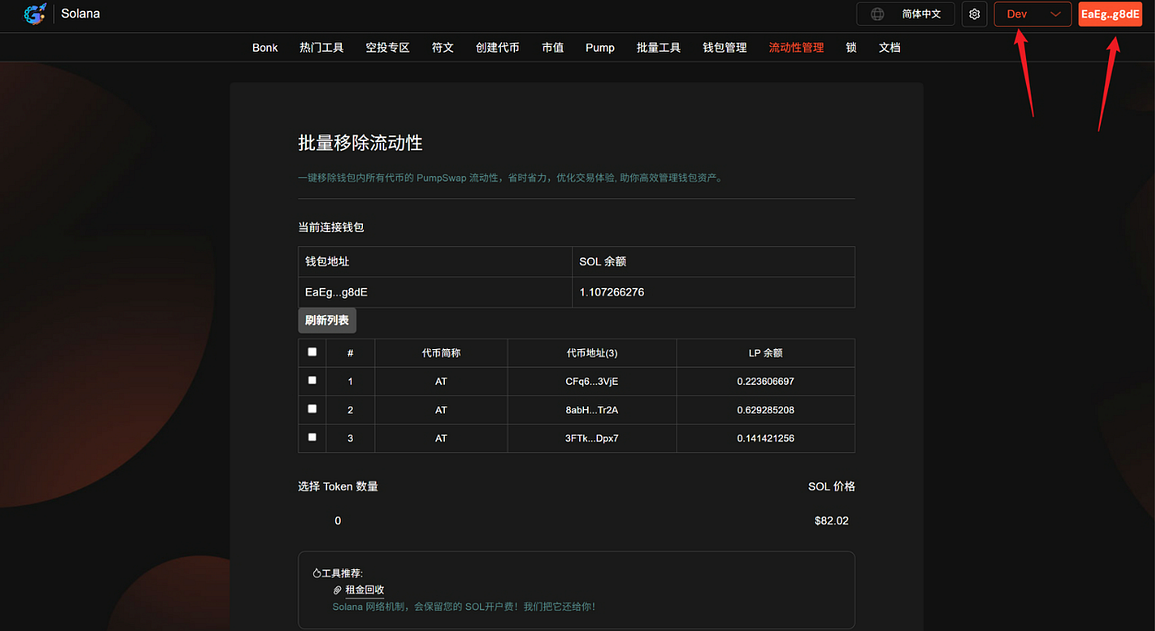Click the SOL price value $82.02

(x=831, y=521)
